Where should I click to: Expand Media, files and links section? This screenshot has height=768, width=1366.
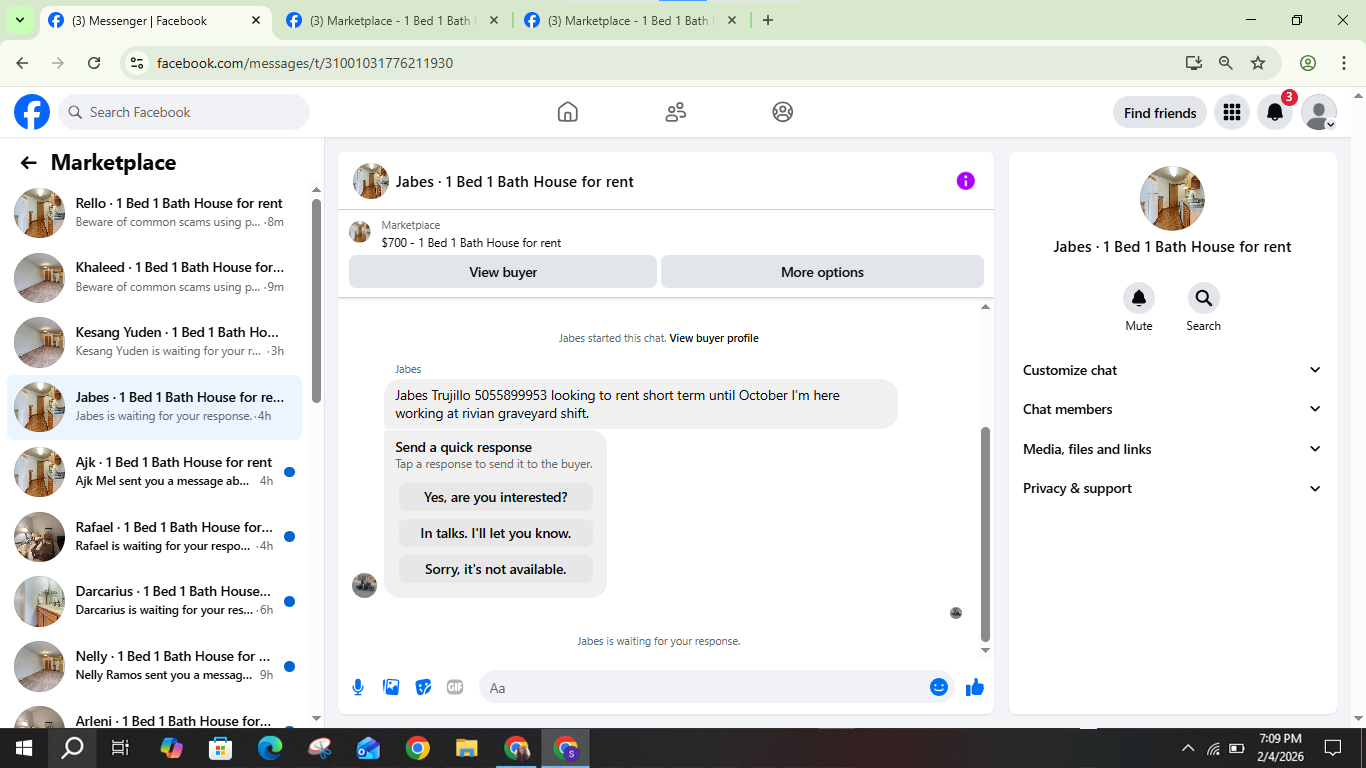[1172, 449]
